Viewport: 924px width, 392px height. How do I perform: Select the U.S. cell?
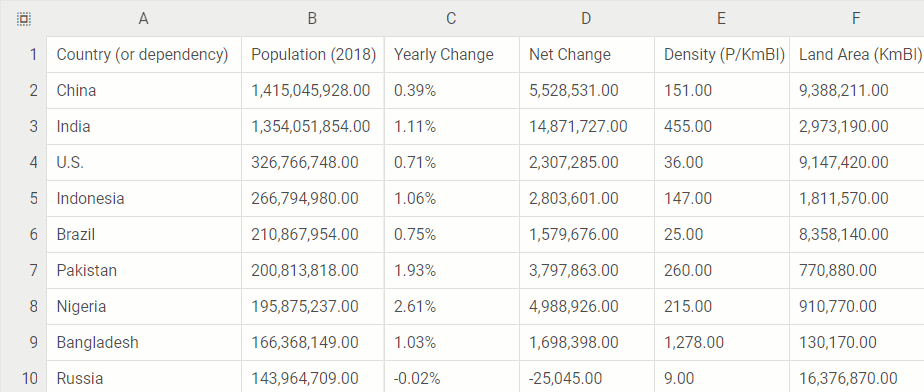point(144,163)
